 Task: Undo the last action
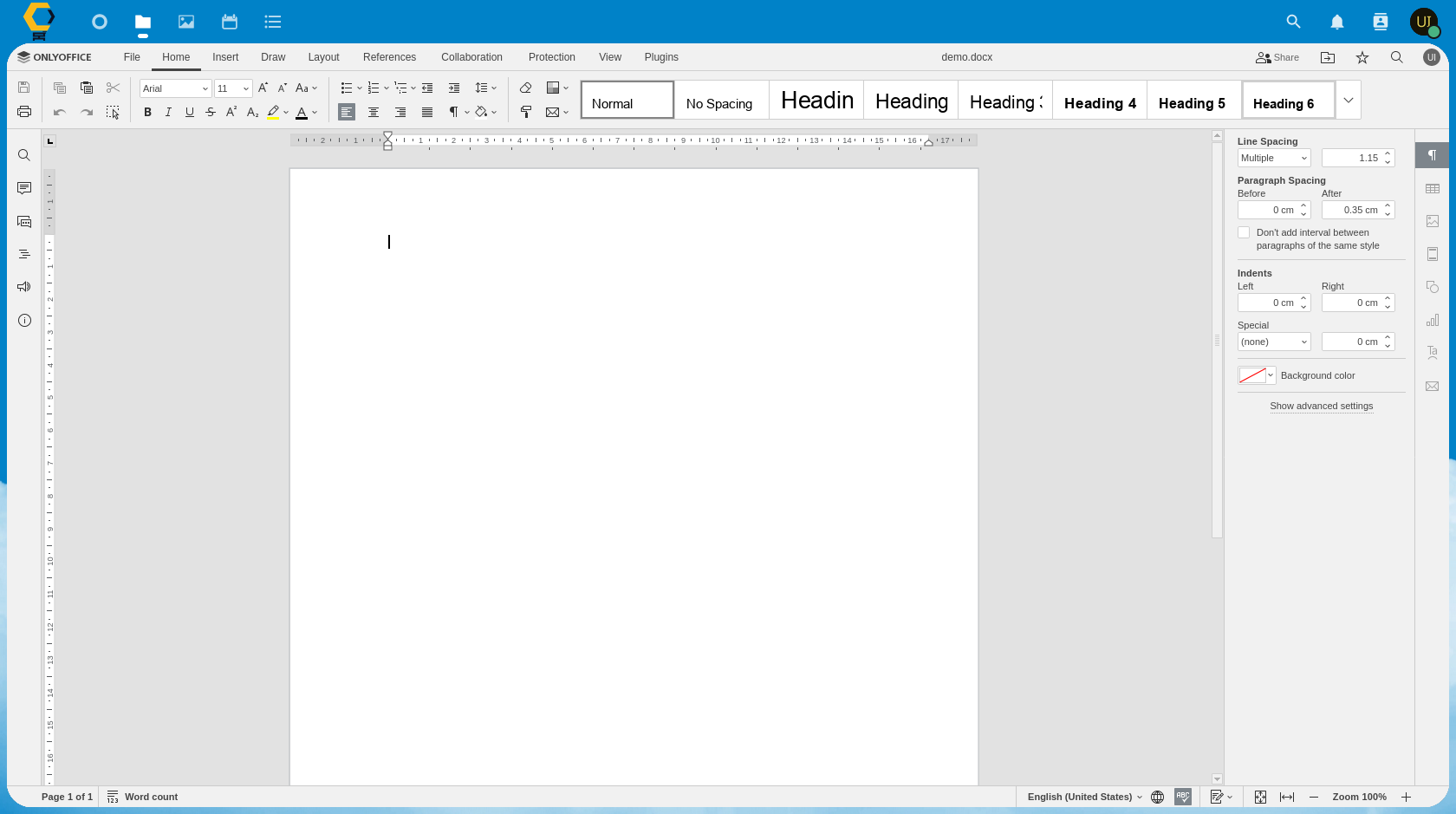click(x=60, y=112)
